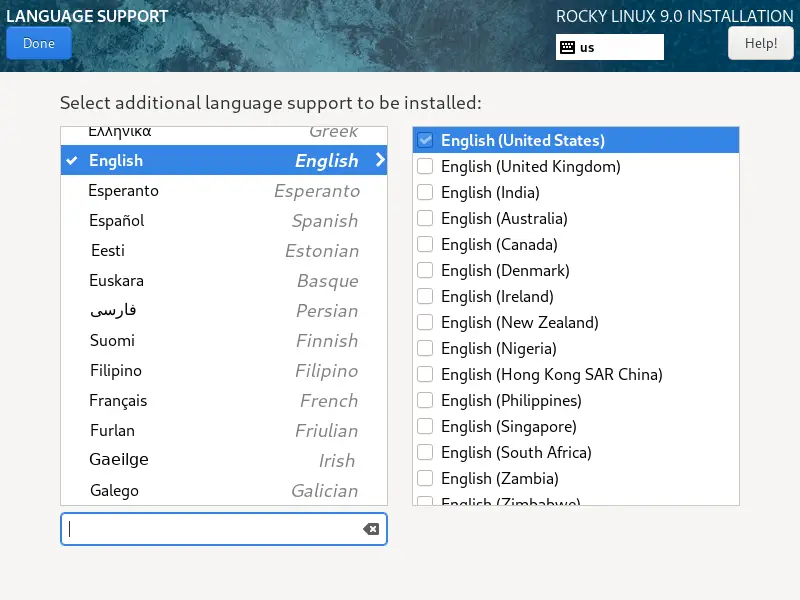This screenshot has width=800, height=600.
Task: Enable English (Zambia) checkbox
Action: (x=425, y=479)
